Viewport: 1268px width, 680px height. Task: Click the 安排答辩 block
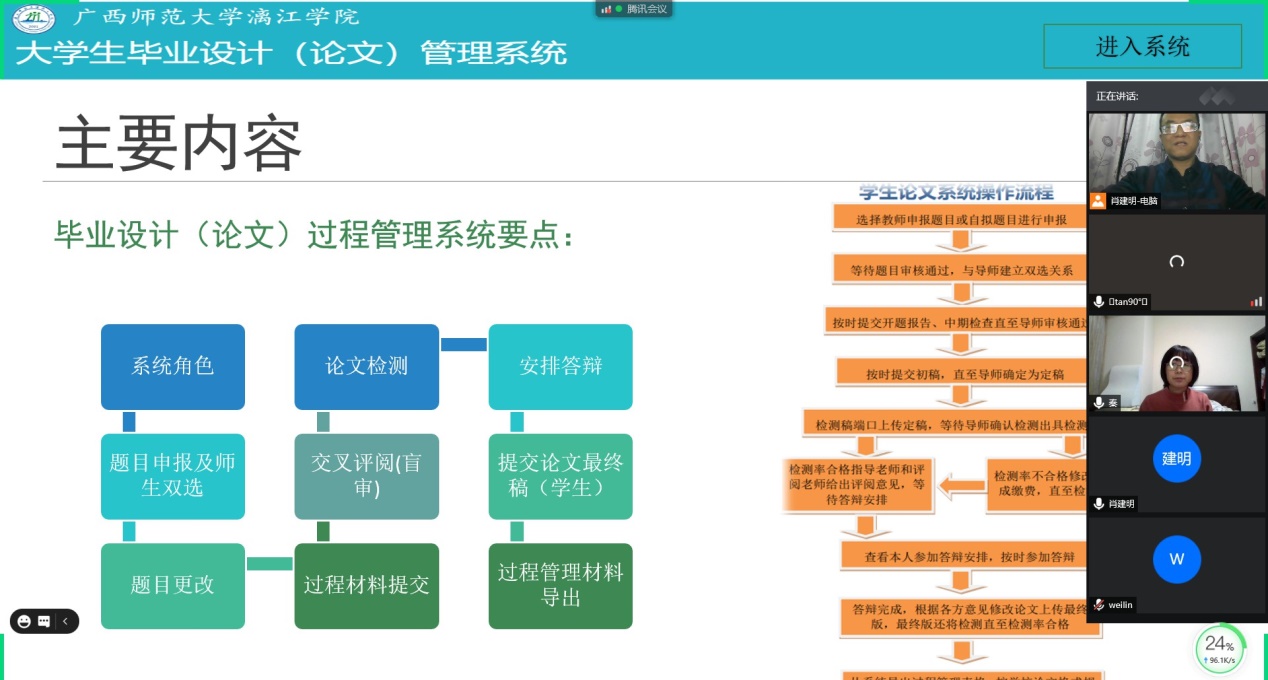click(560, 366)
